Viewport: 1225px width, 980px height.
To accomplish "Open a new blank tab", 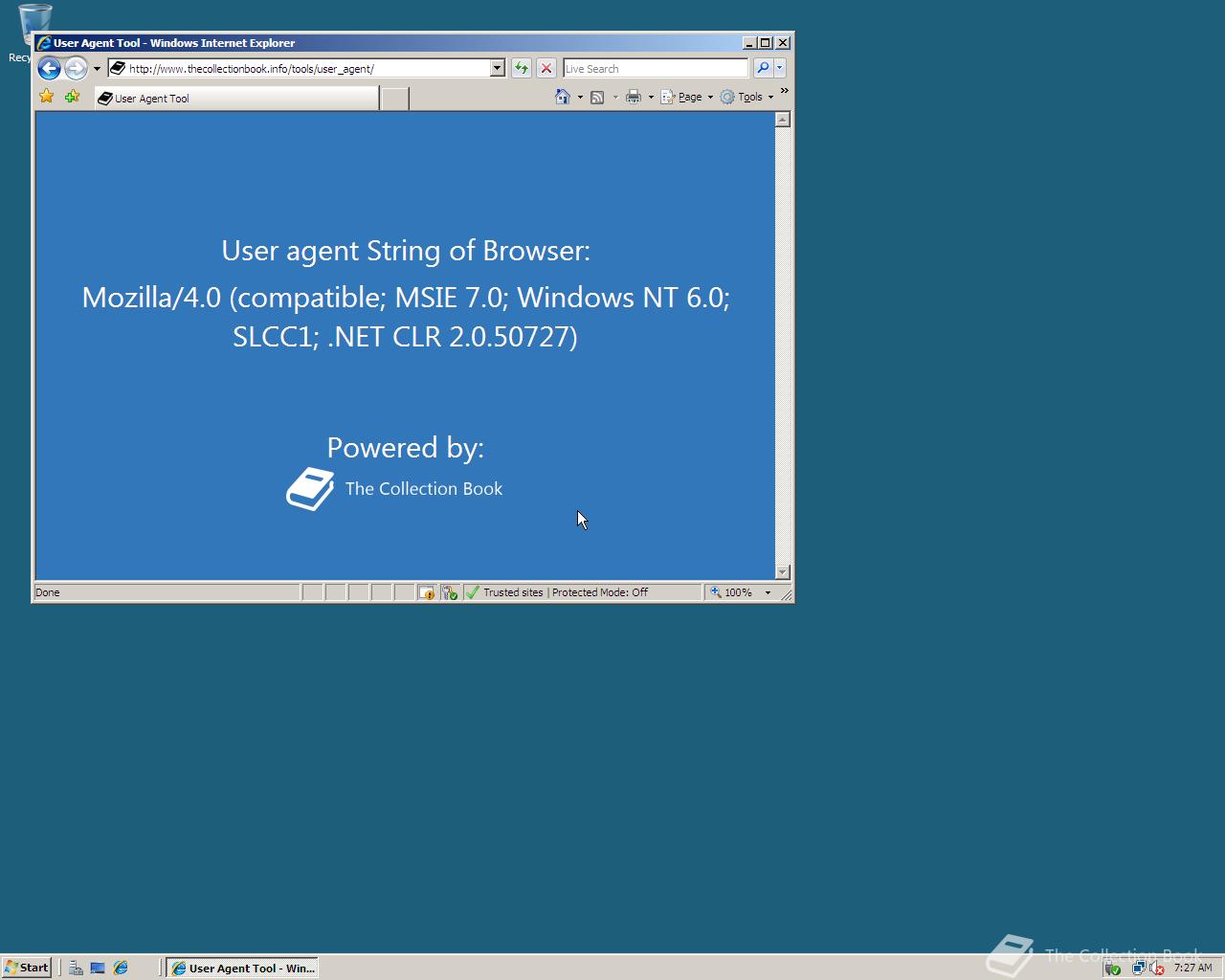I will [394, 98].
